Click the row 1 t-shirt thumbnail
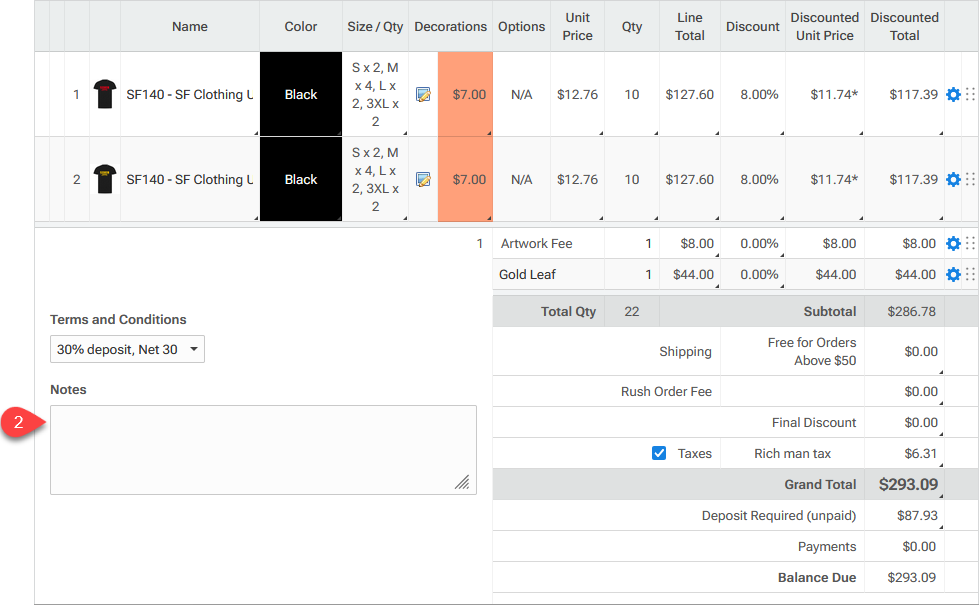 [x=104, y=95]
